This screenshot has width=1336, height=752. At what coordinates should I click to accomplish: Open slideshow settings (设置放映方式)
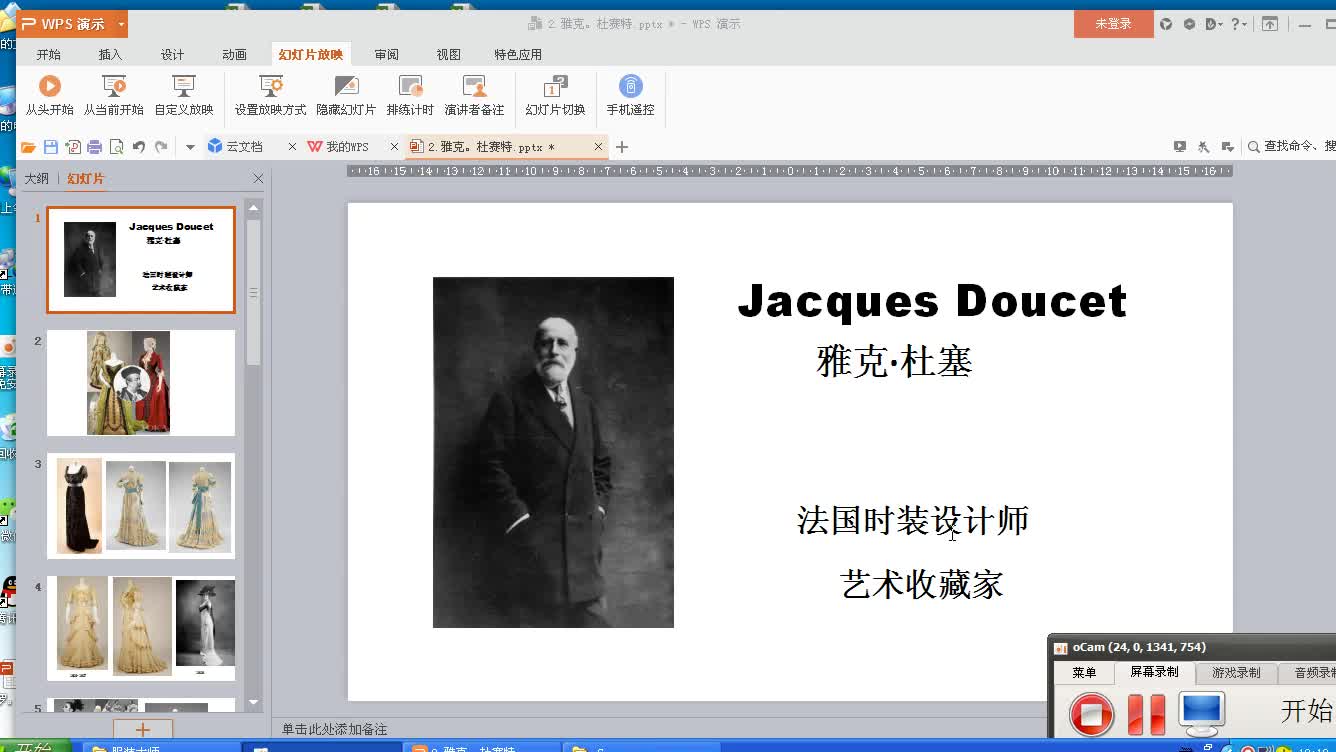tap(270, 96)
